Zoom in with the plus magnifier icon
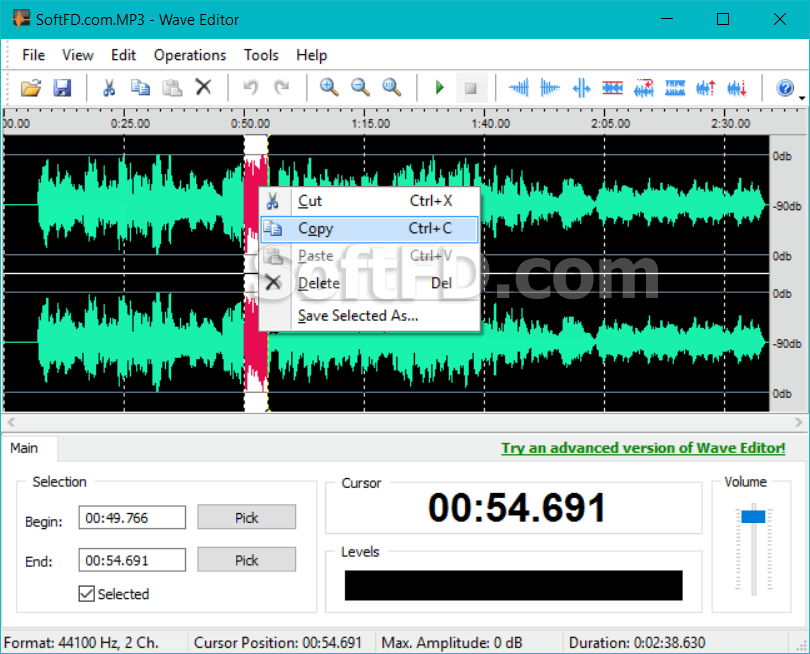The width and height of the screenshot is (810, 654). coord(329,88)
